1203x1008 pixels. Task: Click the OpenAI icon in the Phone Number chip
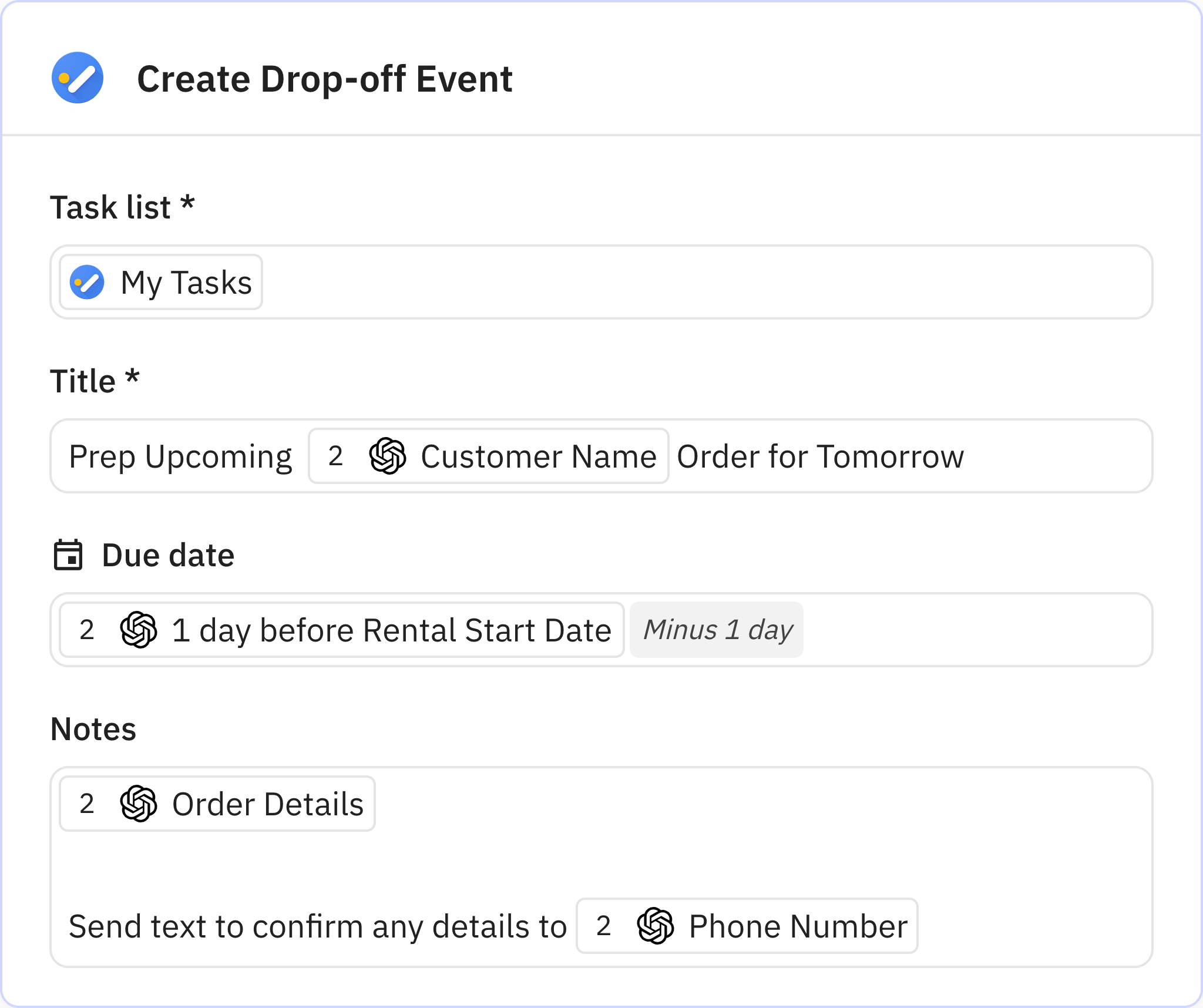point(654,926)
